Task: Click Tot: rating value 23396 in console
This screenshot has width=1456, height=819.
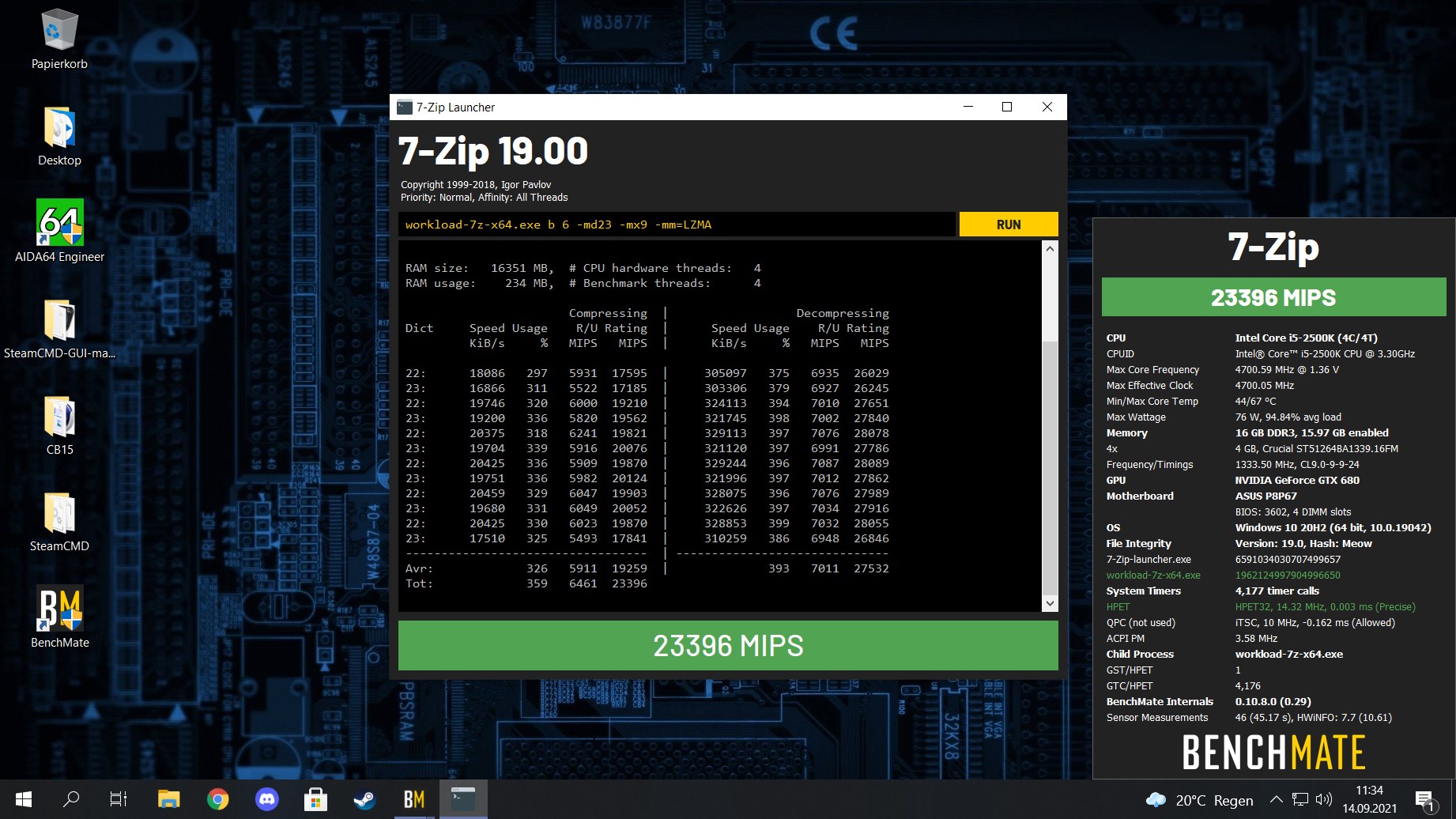Action: point(629,583)
